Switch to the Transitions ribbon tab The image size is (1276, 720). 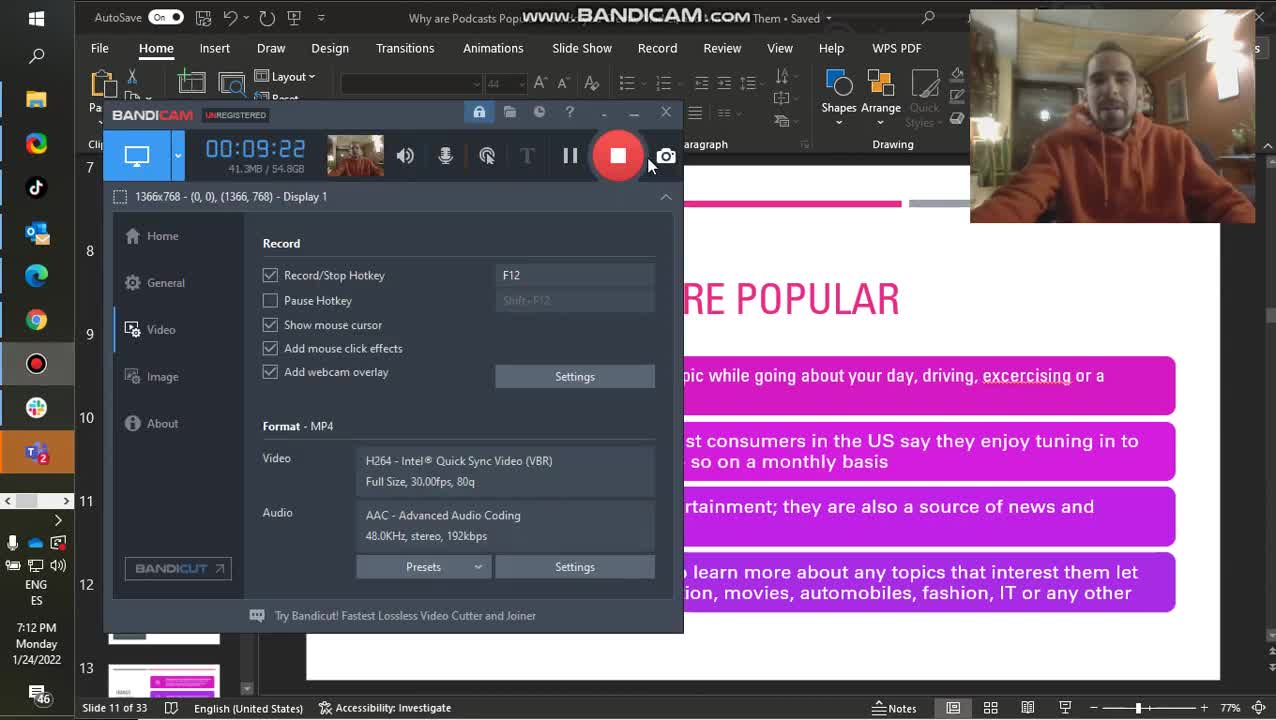[405, 48]
